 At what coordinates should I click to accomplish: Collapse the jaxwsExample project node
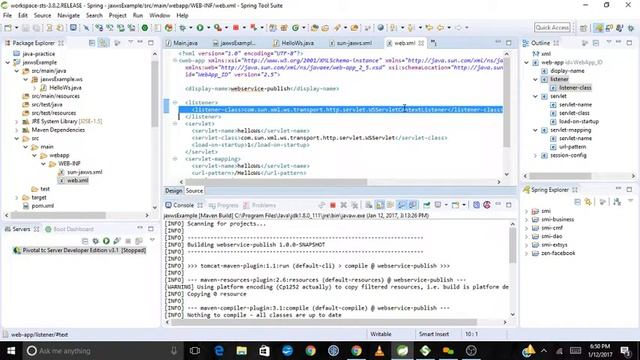click(8, 62)
